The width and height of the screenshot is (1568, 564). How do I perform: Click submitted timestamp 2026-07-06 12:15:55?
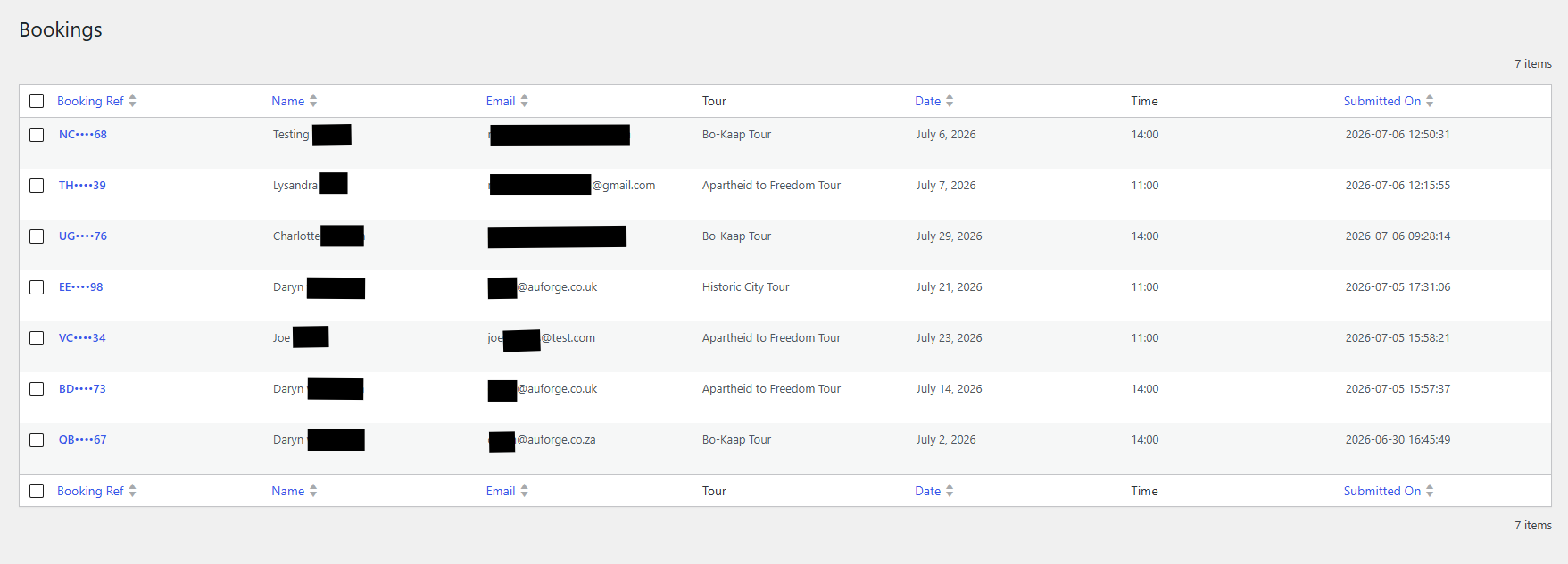point(1398,186)
